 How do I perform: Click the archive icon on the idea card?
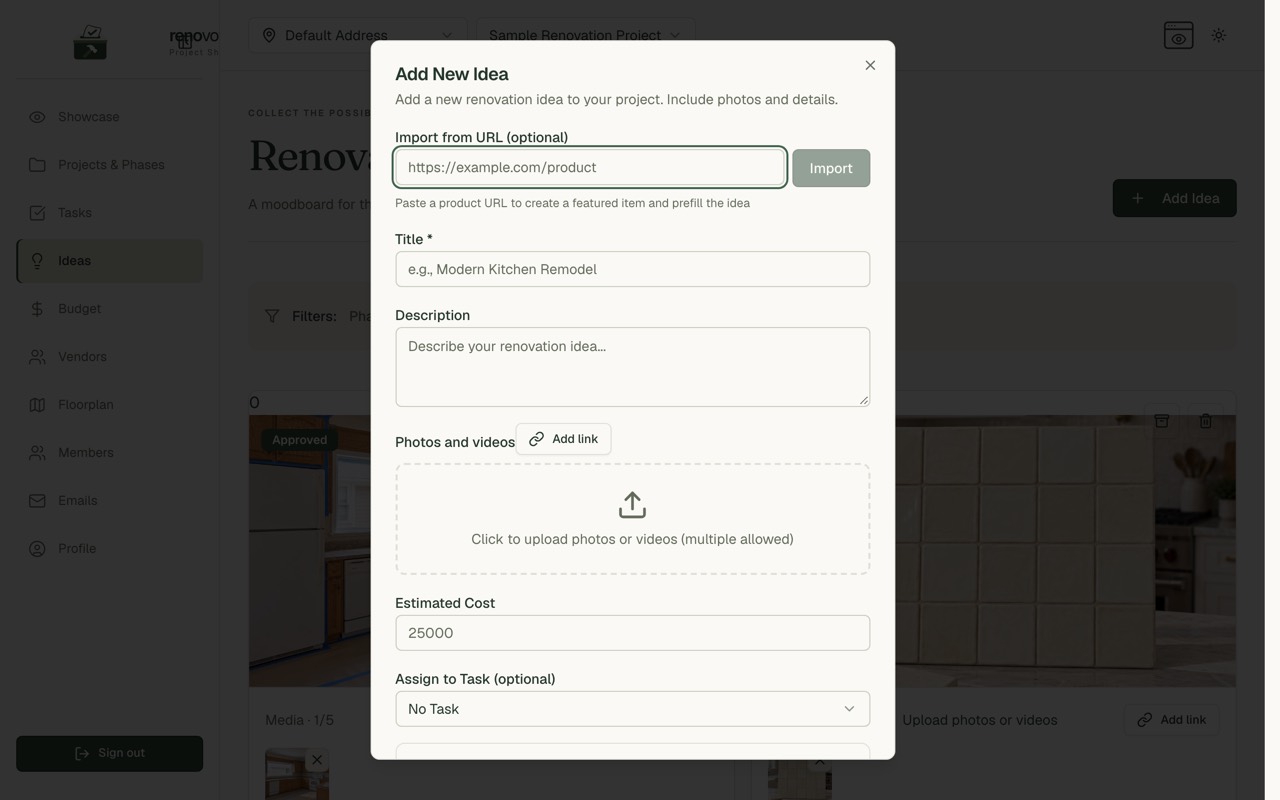pos(1162,421)
